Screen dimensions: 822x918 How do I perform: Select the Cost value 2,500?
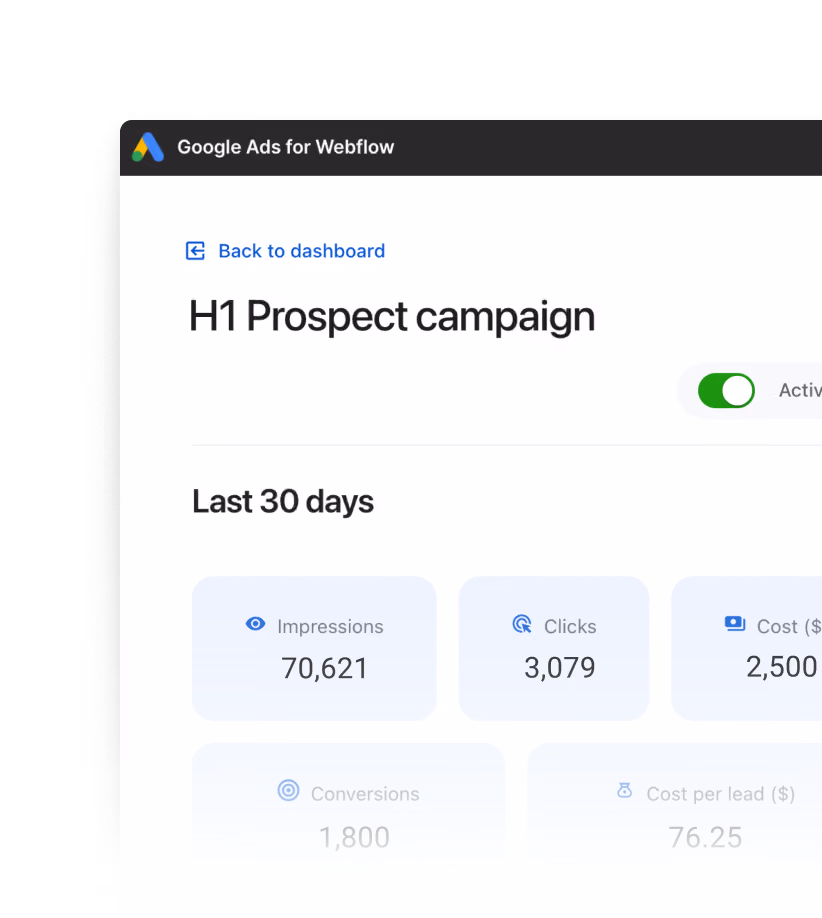coord(782,667)
